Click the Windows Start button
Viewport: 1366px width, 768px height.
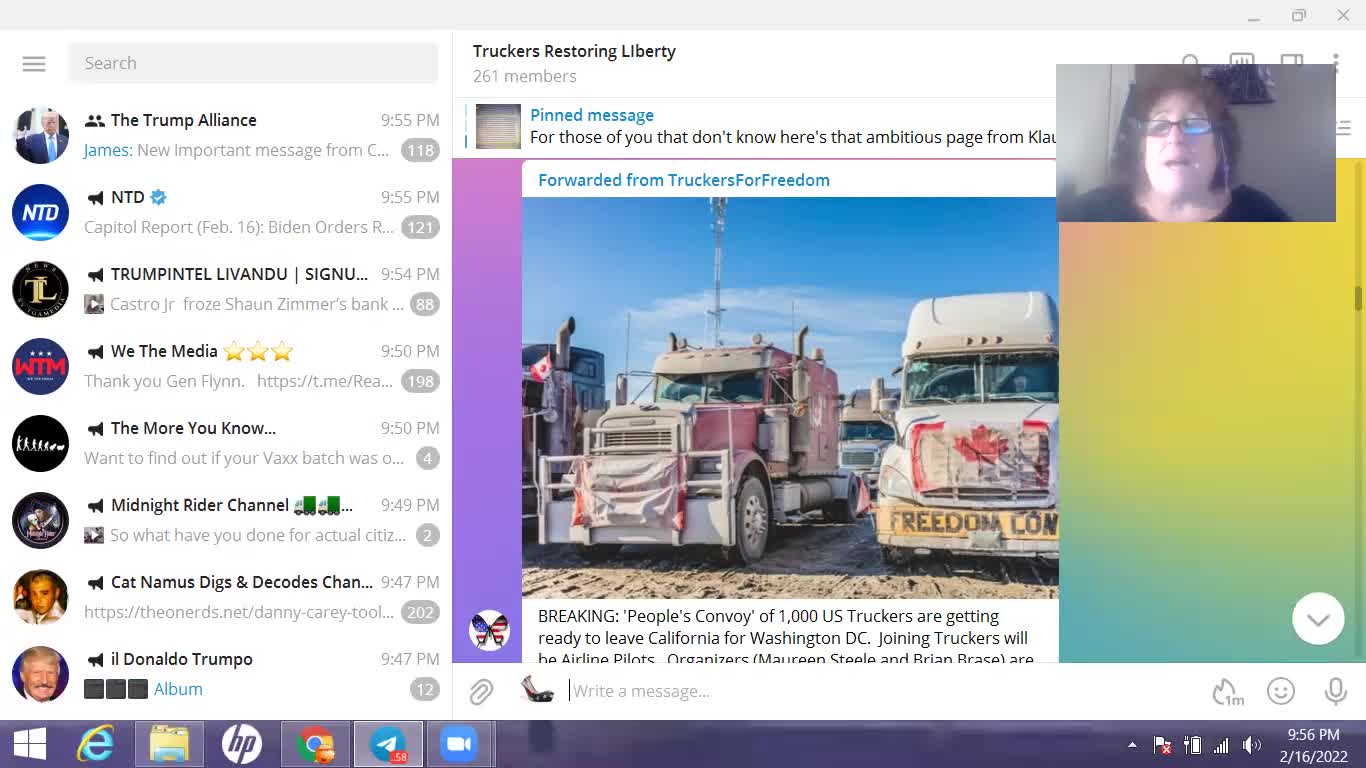point(30,744)
